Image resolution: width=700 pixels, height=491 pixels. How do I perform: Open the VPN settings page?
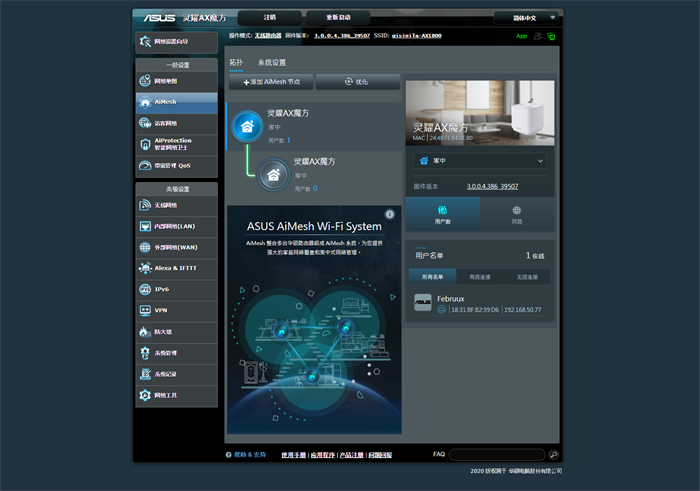[x=176, y=310]
